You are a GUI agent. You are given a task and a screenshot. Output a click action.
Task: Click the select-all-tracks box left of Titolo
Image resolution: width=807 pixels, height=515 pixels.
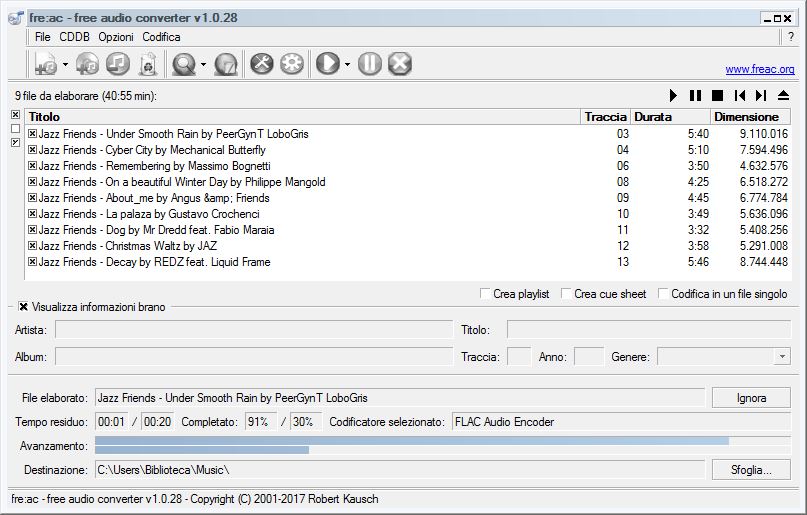pyautogui.click(x=15, y=115)
